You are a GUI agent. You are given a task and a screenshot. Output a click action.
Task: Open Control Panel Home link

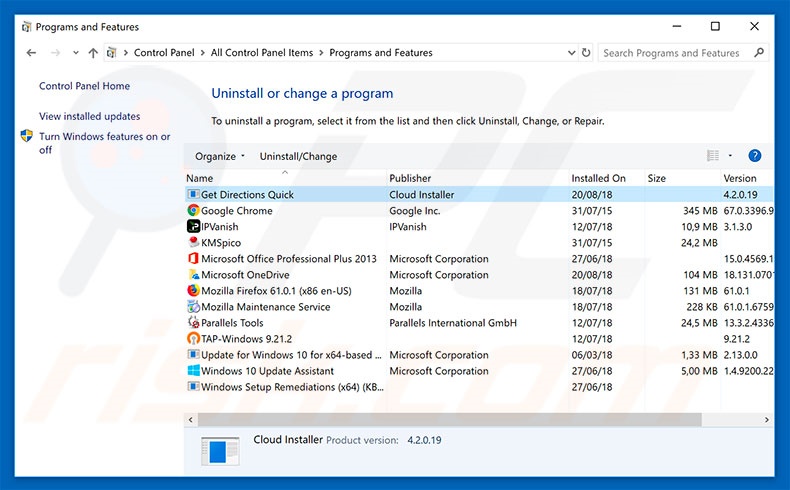[x=84, y=86]
